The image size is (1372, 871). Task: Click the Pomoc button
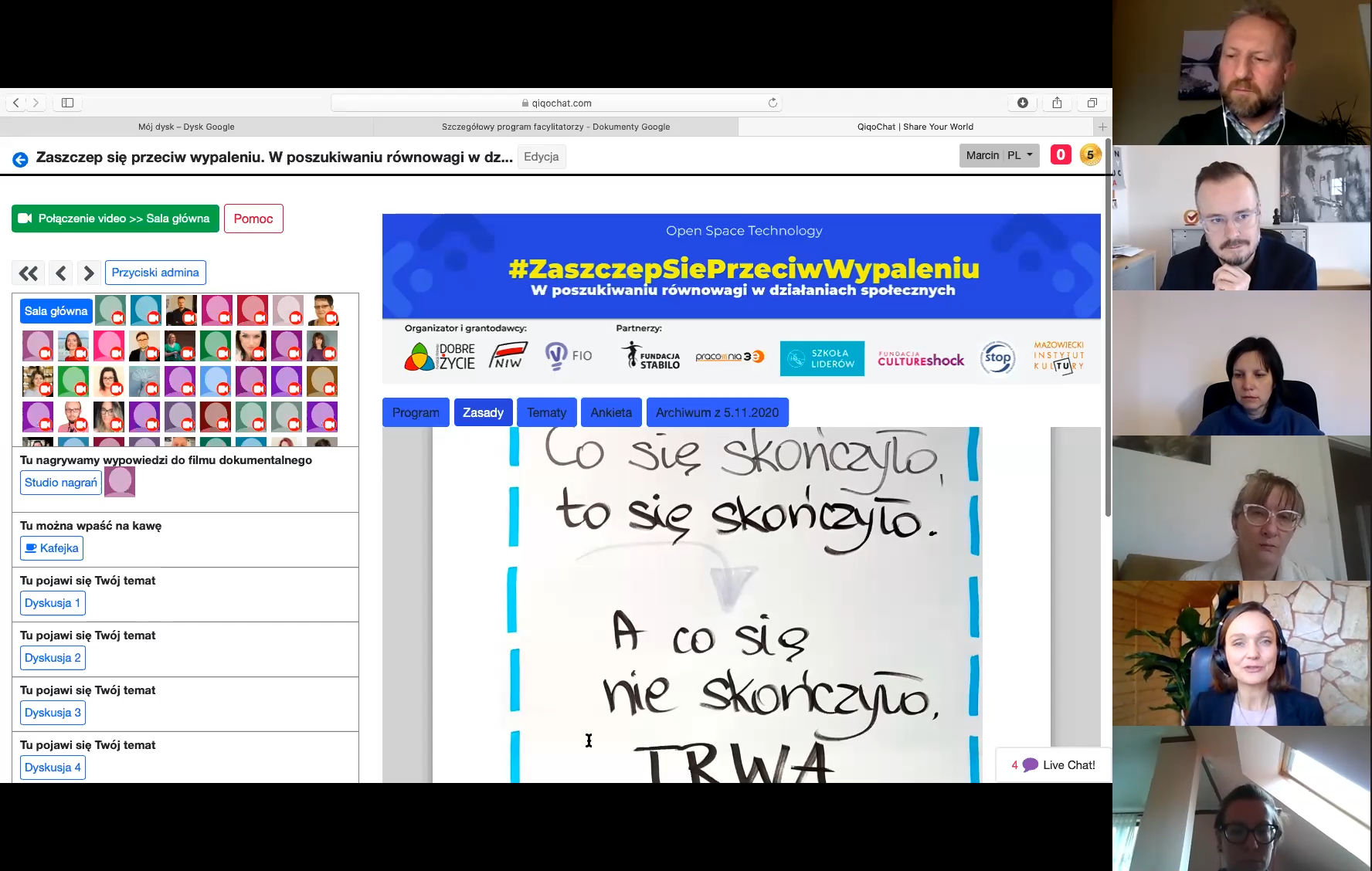[x=253, y=219]
